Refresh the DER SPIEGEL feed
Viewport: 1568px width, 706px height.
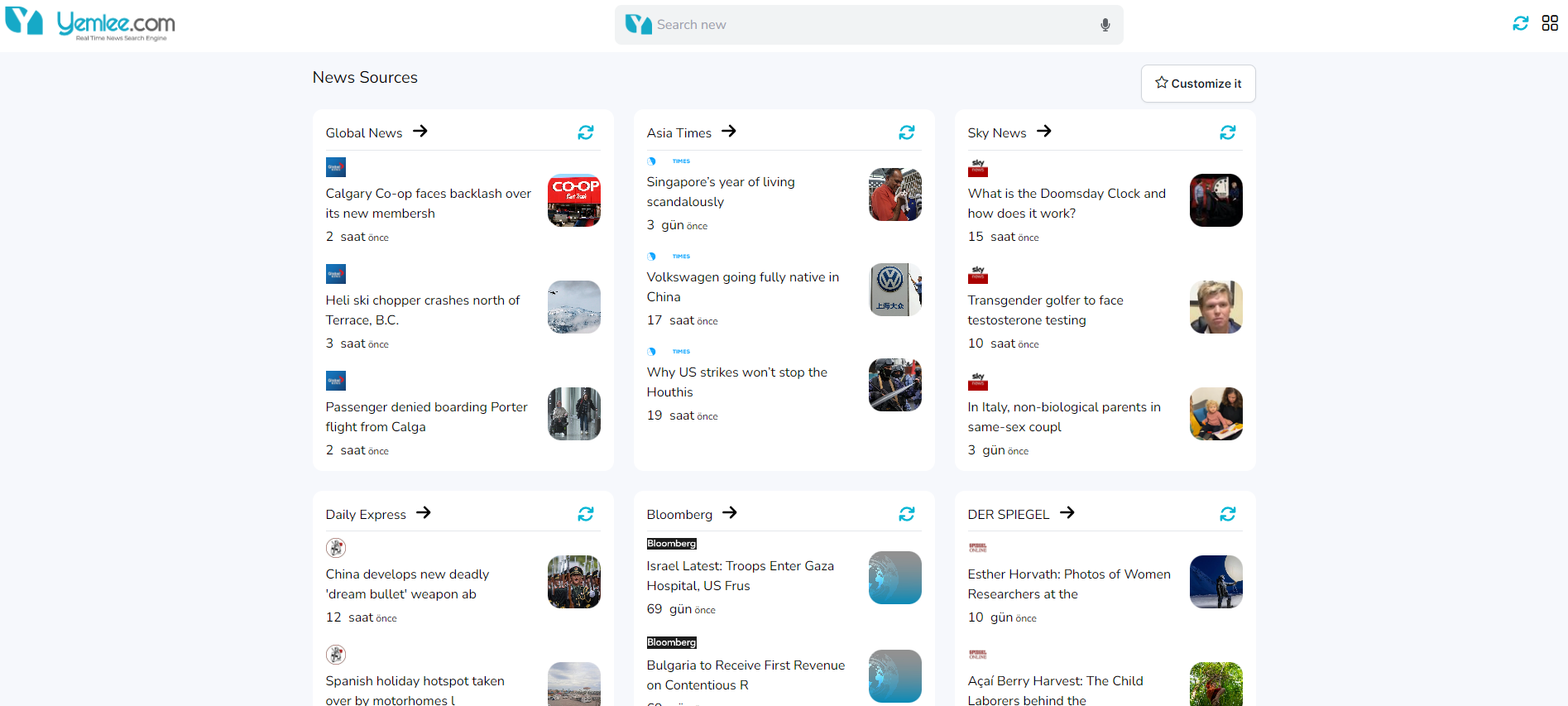1228,514
